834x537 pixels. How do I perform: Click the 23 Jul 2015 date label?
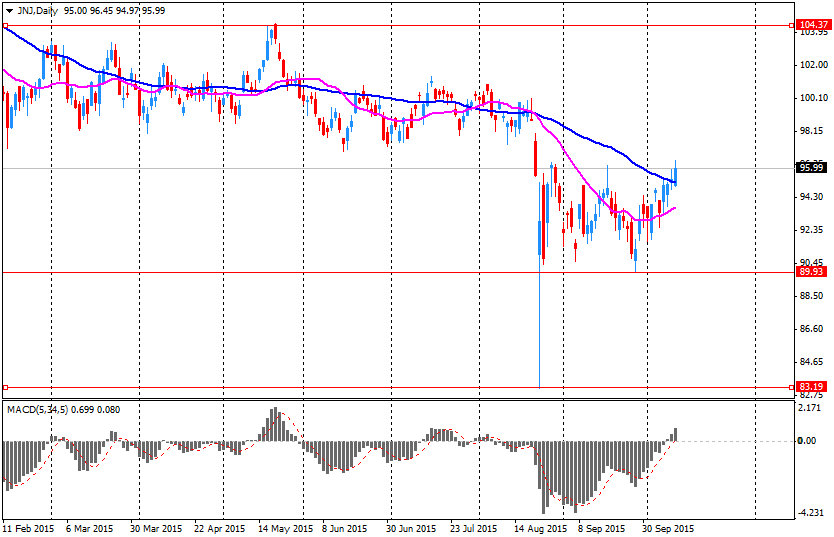[473, 529]
